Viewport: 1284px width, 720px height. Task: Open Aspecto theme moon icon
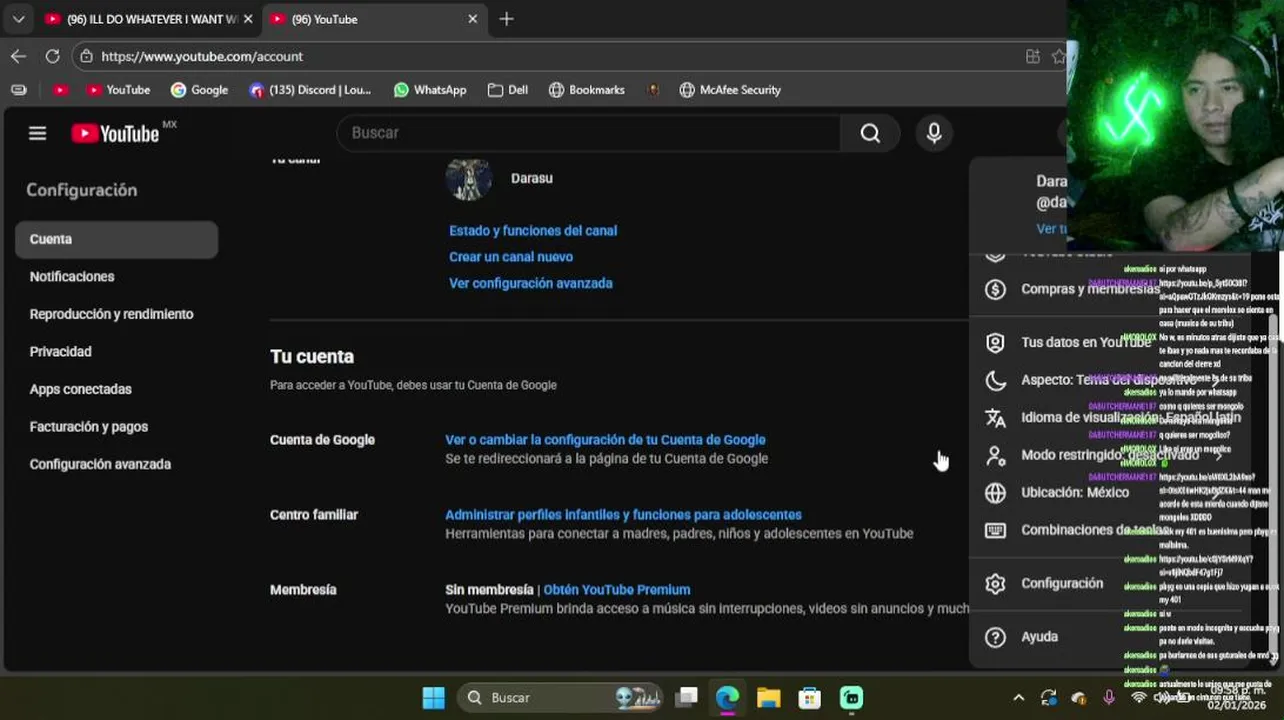tap(995, 380)
